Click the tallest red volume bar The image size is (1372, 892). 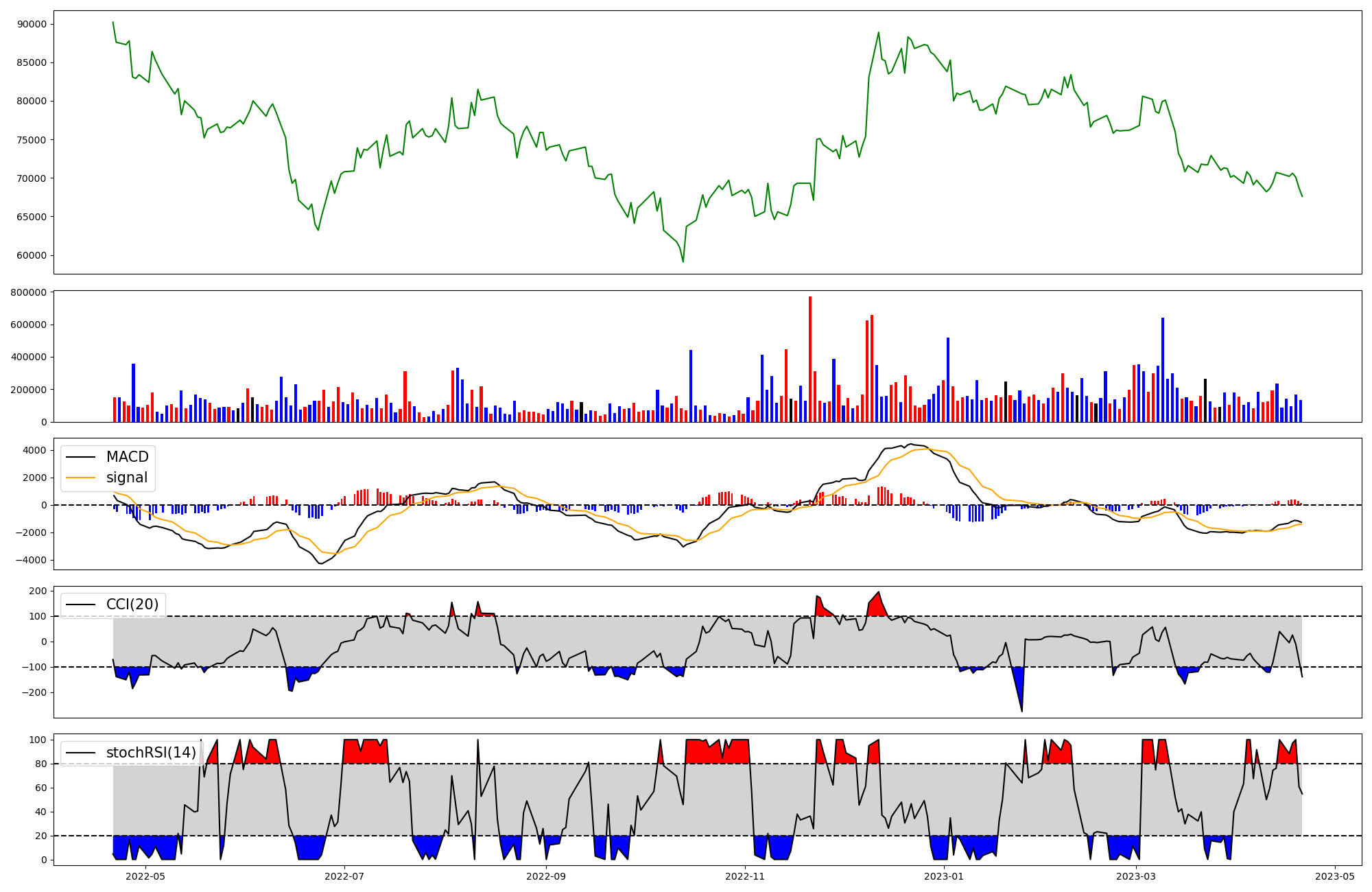click(x=809, y=360)
